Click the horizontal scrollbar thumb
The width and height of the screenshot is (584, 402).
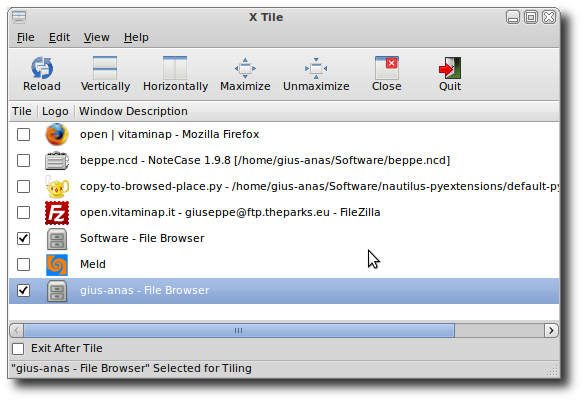point(239,330)
